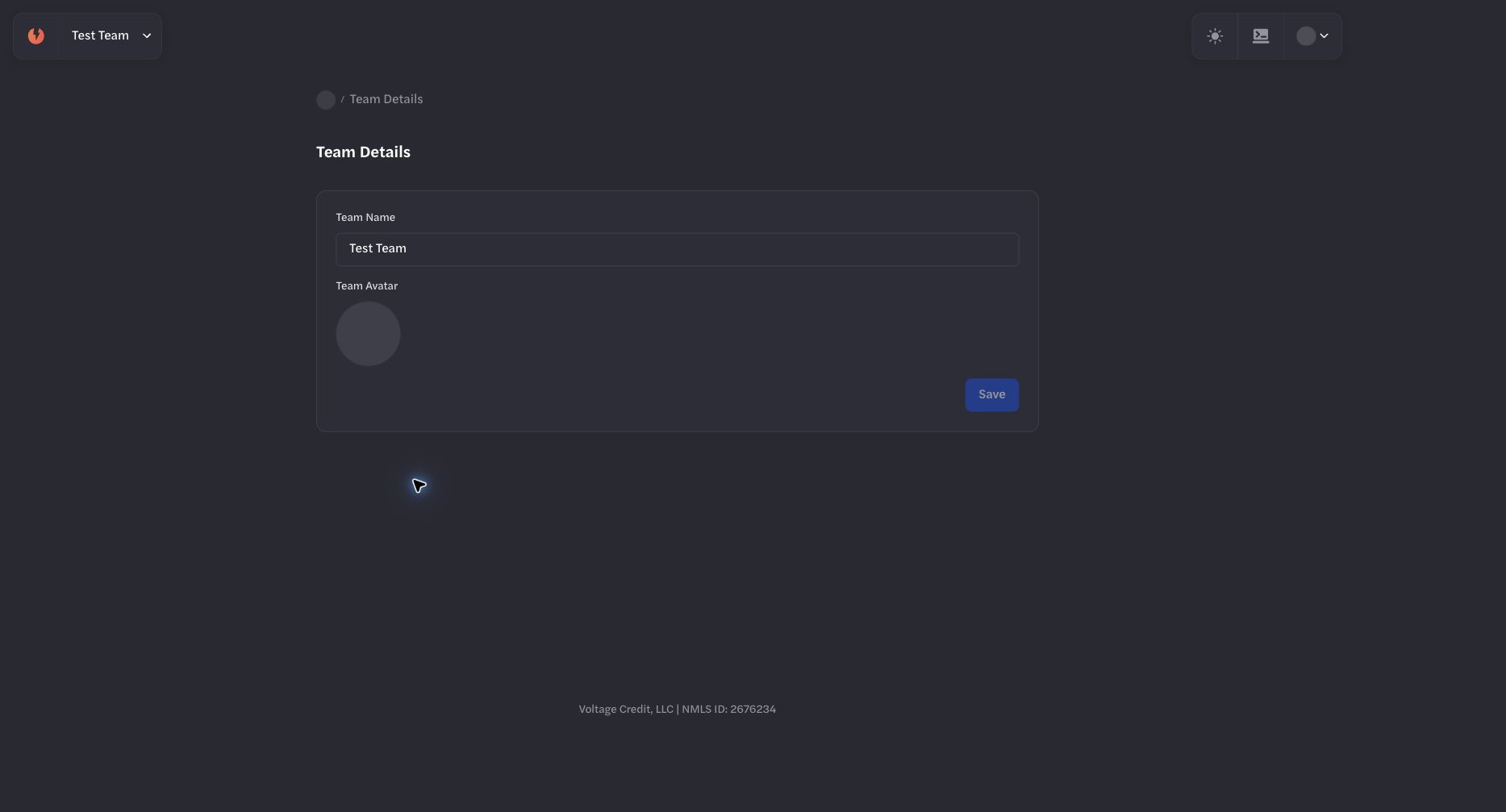Open the user avatar account menu

tap(1312, 35)
